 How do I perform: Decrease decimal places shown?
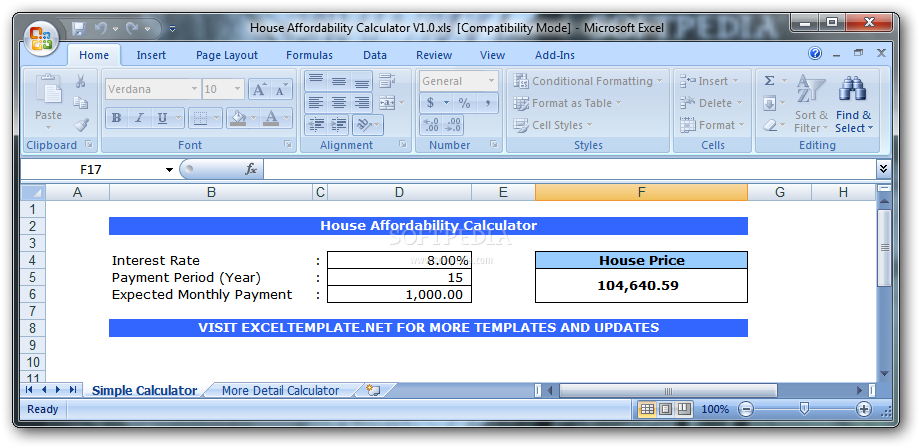tap(452, 125)
